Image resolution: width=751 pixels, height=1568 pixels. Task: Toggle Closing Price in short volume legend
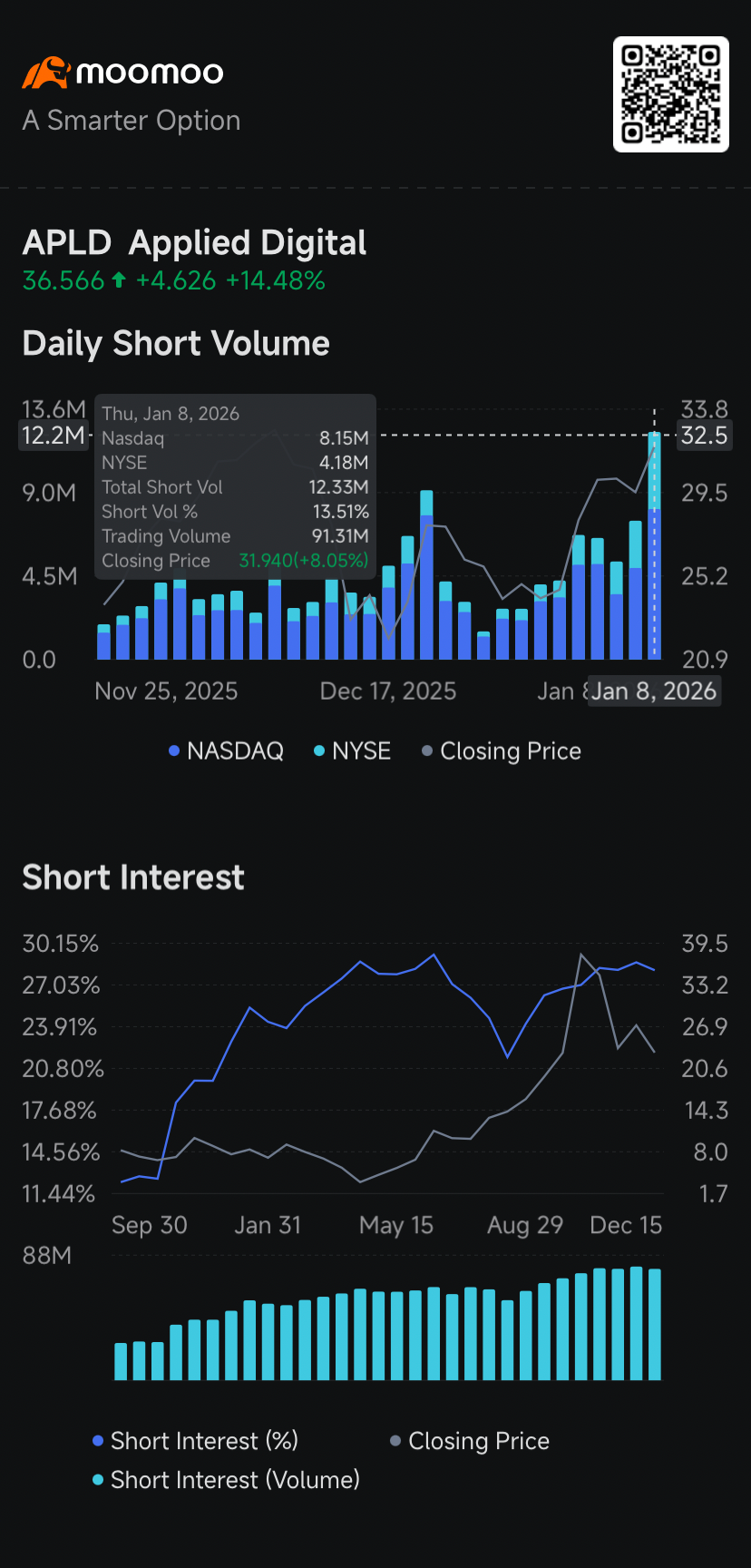coord(502,751)
